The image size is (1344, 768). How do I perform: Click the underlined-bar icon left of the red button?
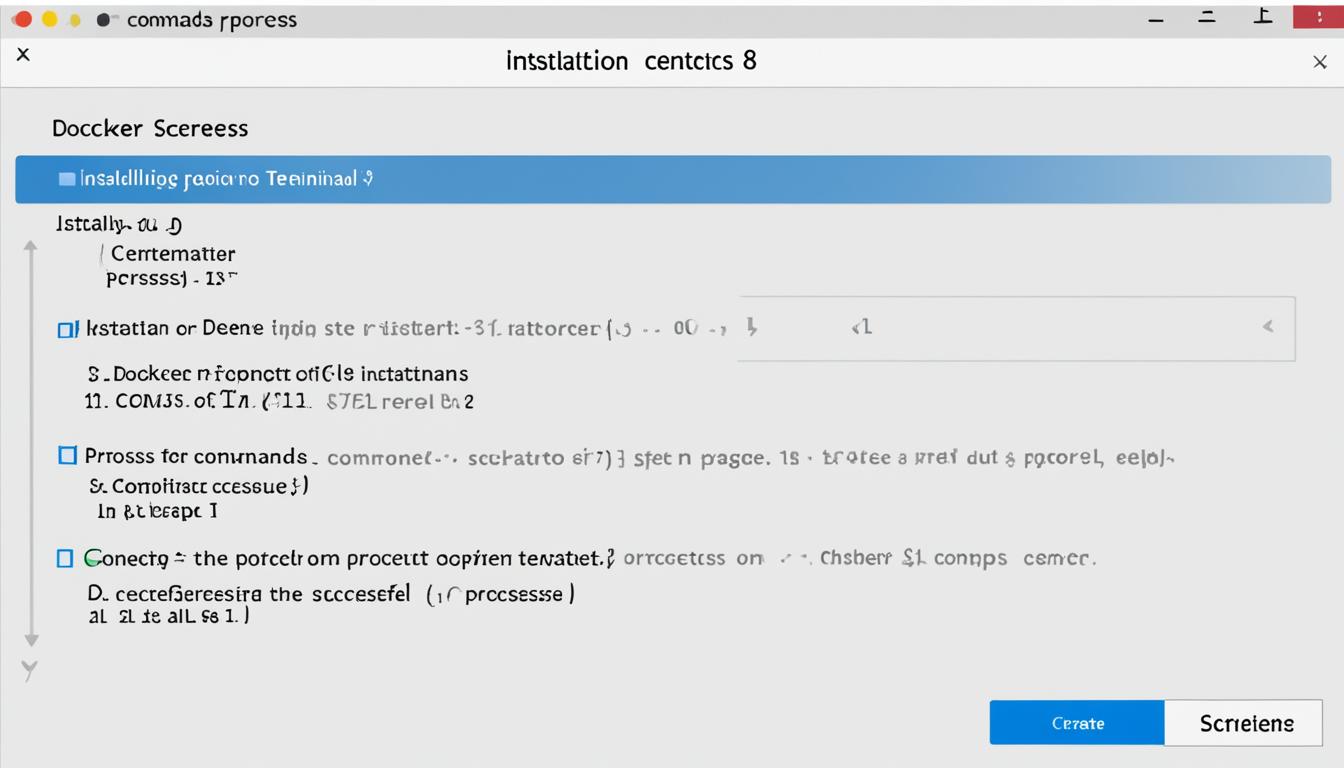[x=1263, y=17]
